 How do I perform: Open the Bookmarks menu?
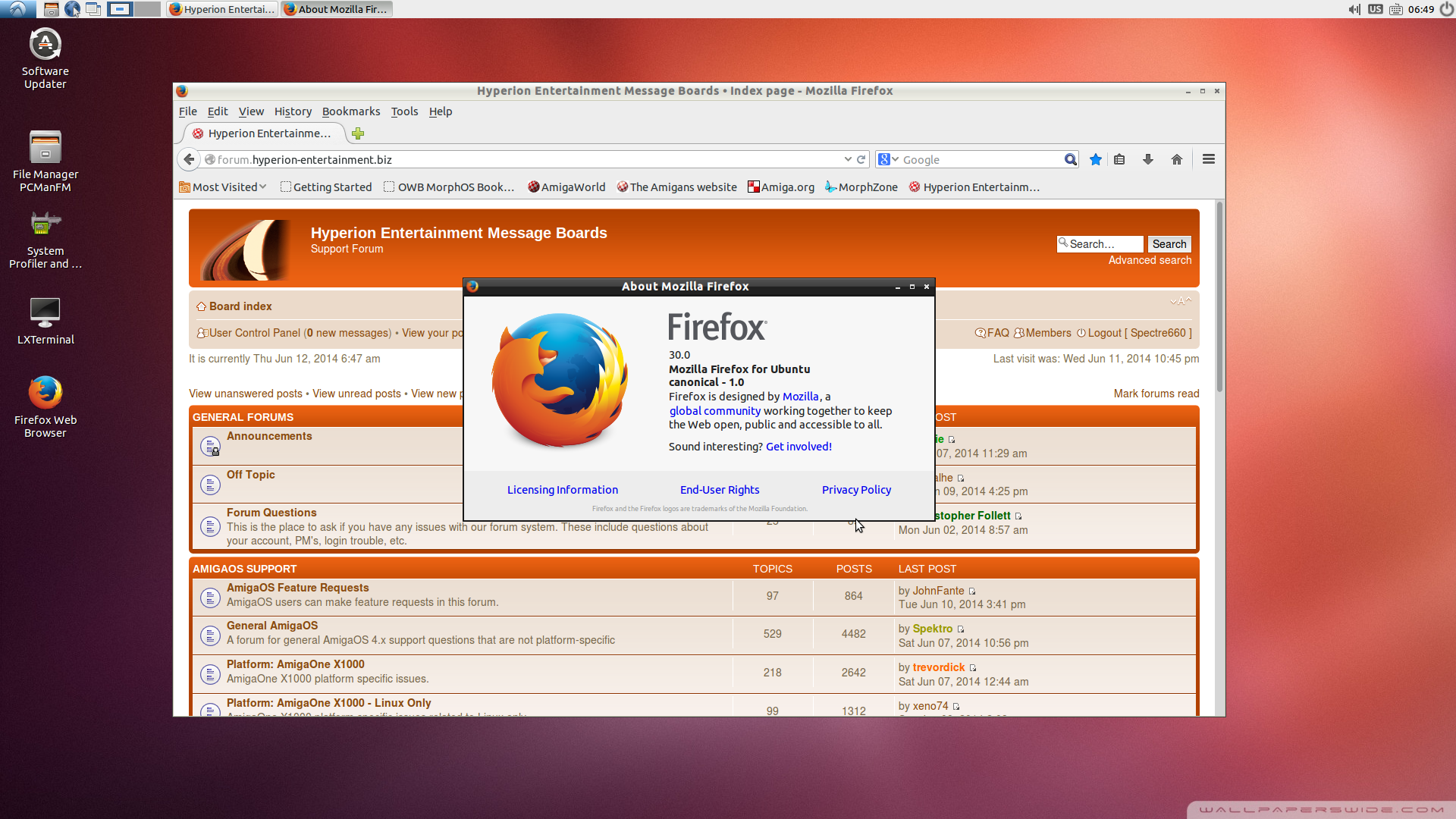[x=350, y=111]
